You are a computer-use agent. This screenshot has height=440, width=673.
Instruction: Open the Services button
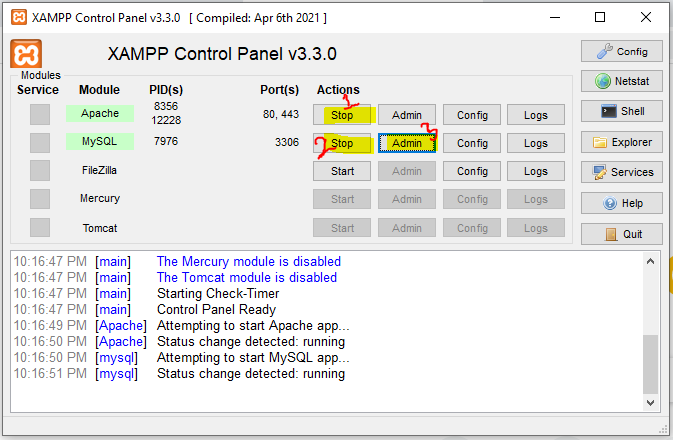pos(622,172)
